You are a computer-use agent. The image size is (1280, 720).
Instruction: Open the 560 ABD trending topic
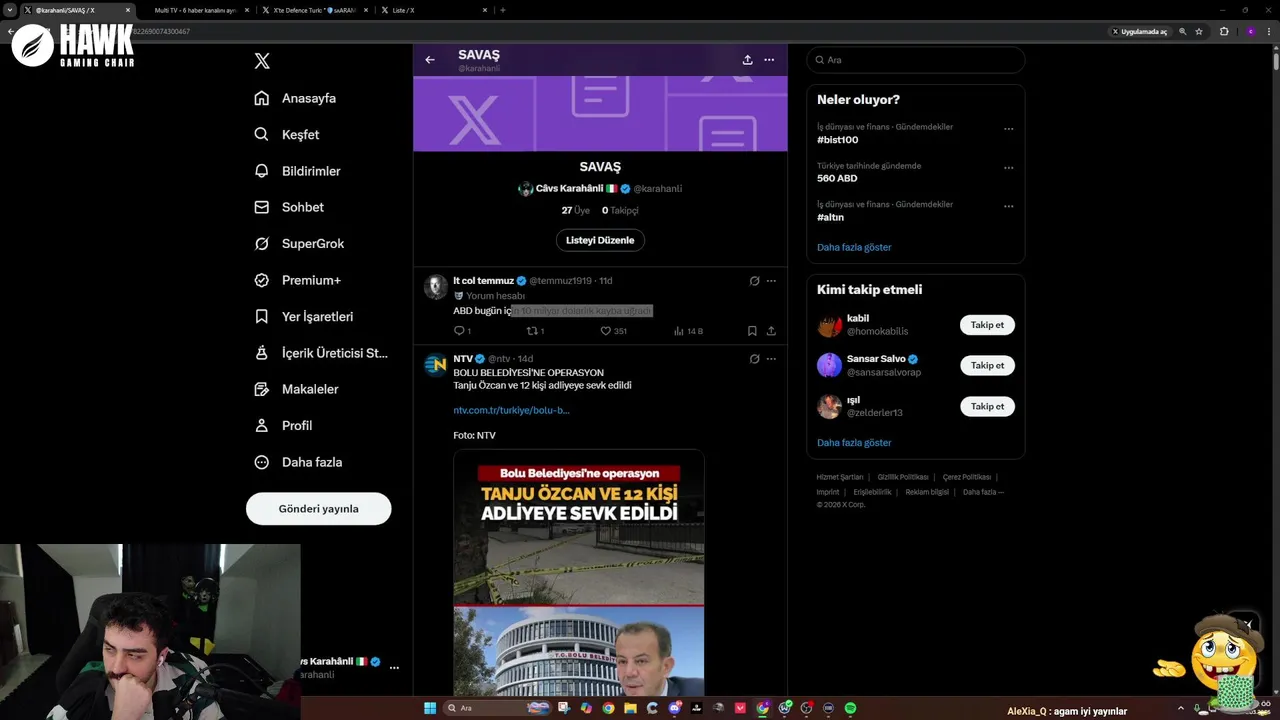[837, 178]
